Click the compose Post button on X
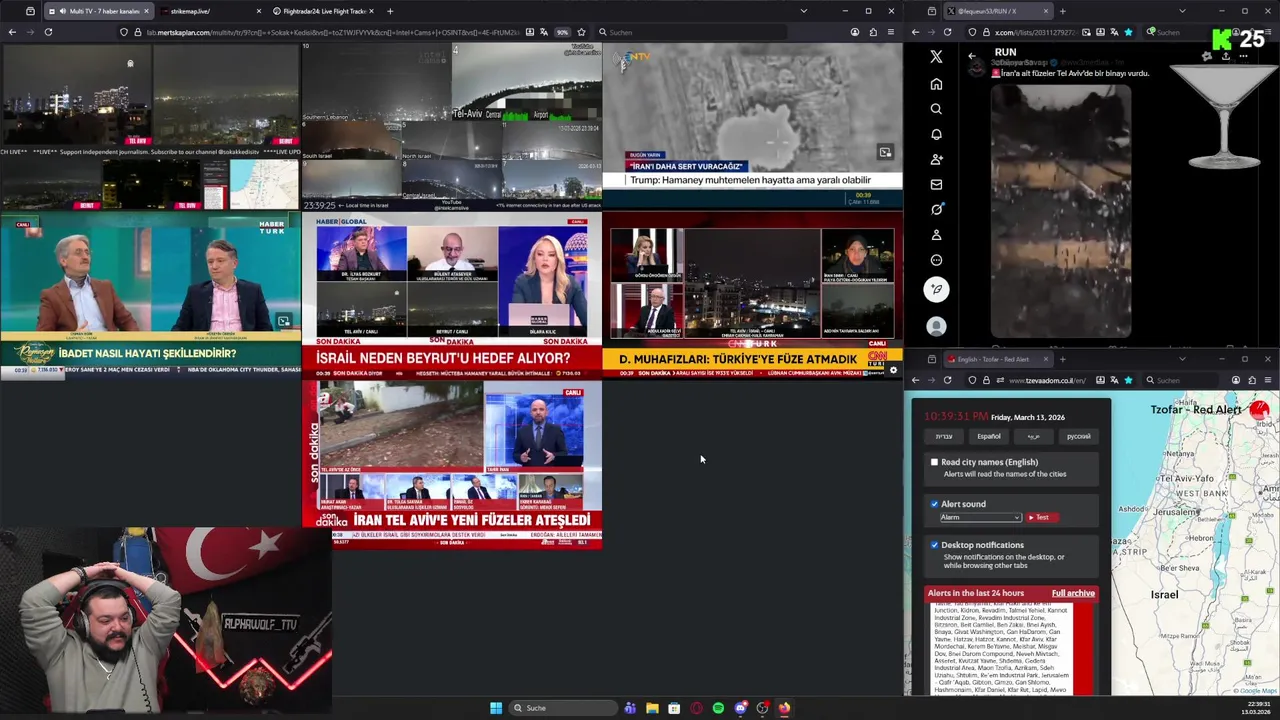The width and height of the screenshot is (1280, 720). tap(936, 290)
